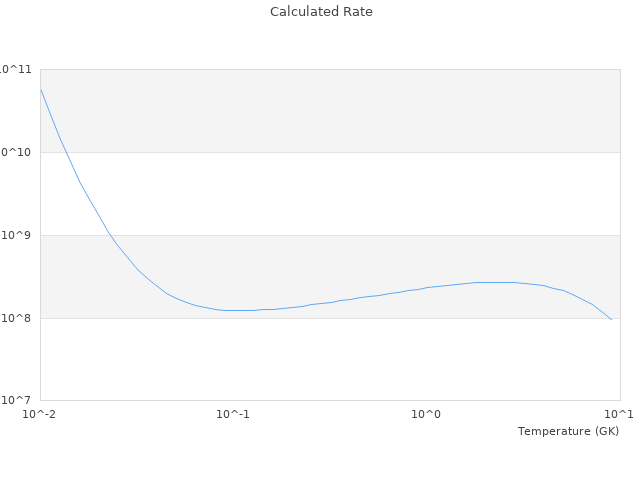Click the 10^-1 x-axis label
Screen dimensions: 640x480
(233, 414)
